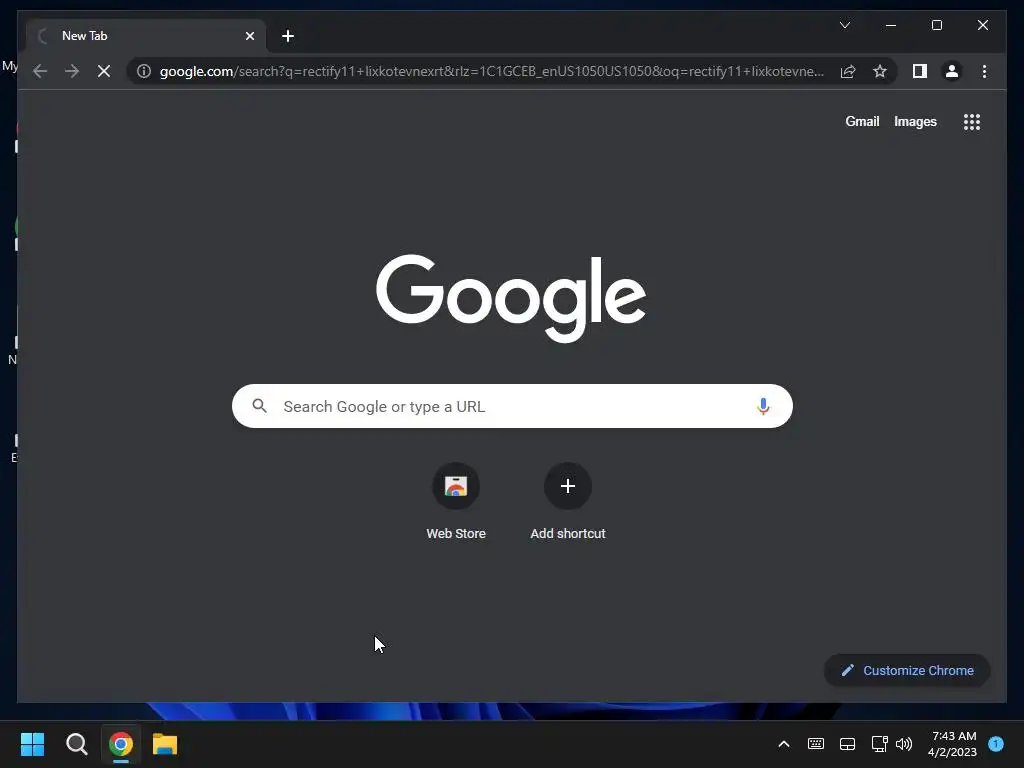Screen dimensions: 1024x768
Task: Close the New Tab tab
Action: (249, 36)
